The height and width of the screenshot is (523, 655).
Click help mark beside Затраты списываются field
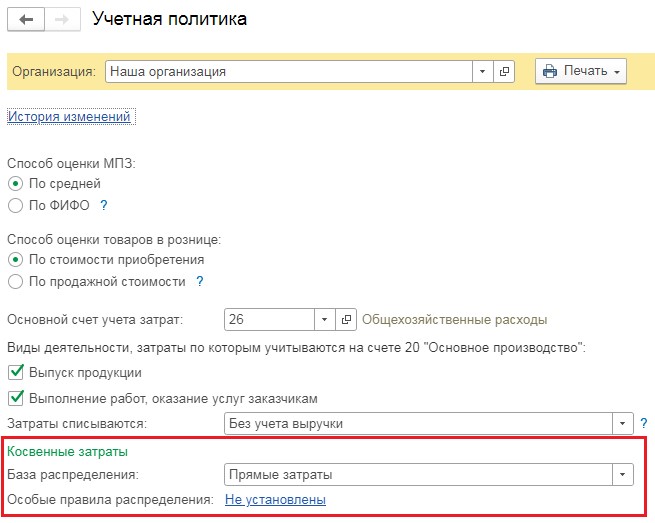click(x=643, y=423)
